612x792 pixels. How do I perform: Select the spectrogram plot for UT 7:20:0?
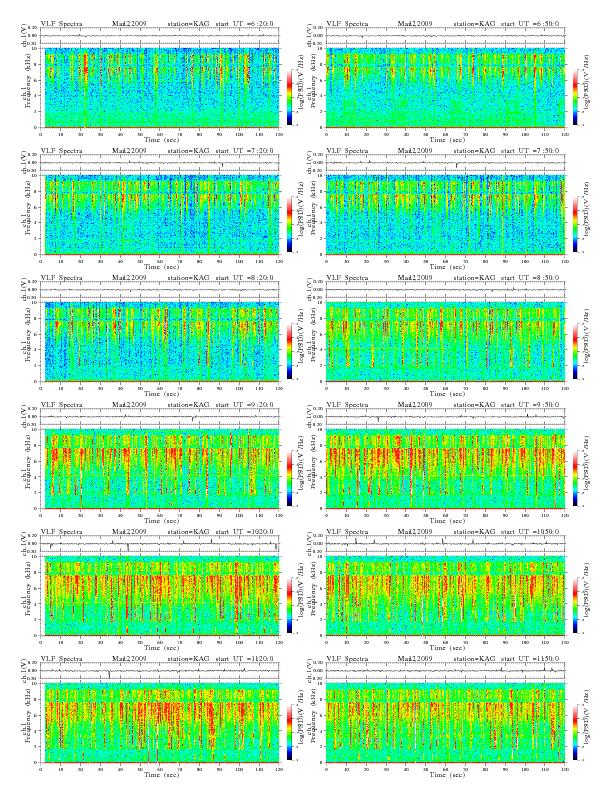160,215
